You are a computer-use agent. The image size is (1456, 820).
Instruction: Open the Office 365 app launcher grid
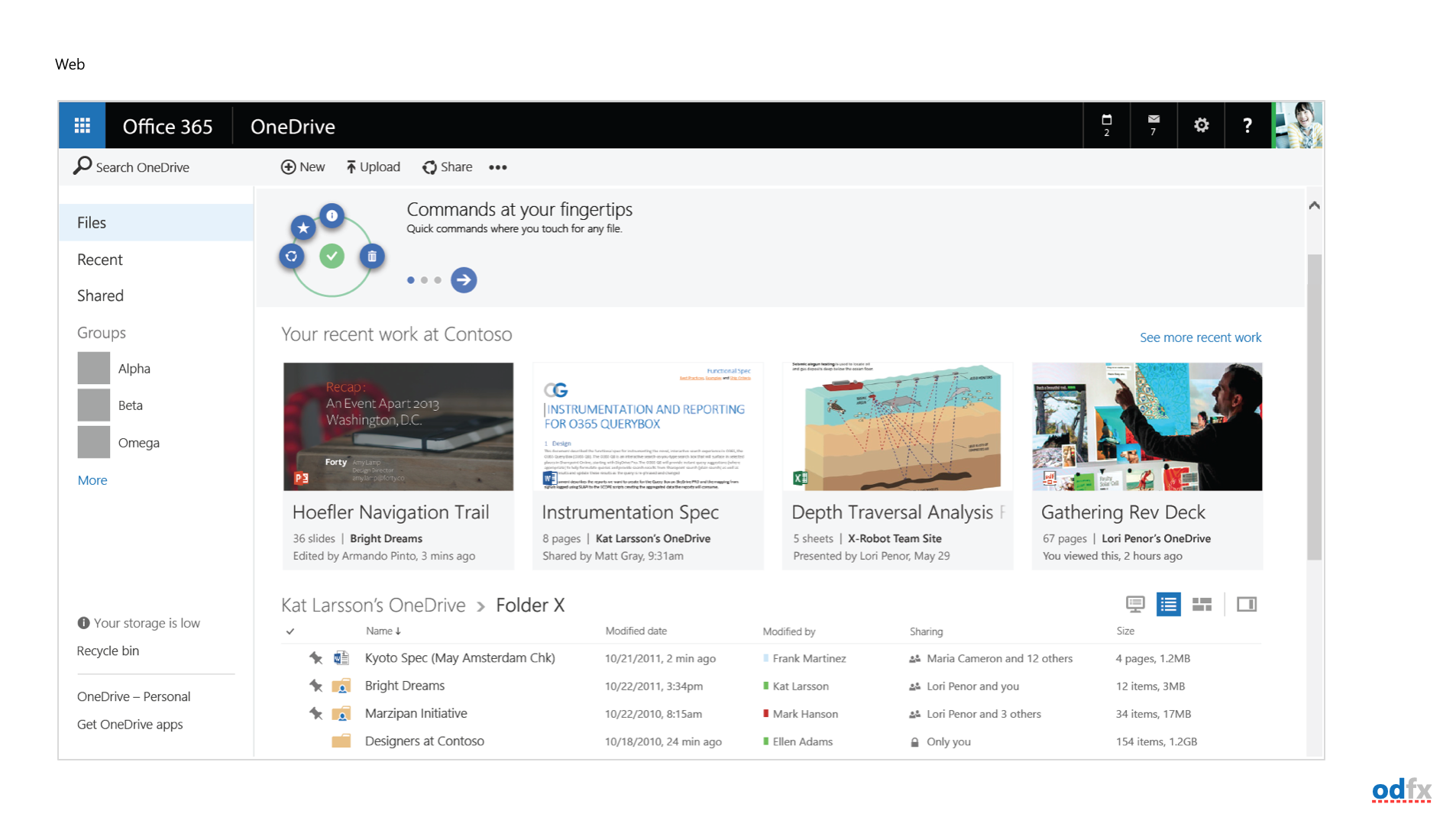(82, 126)
